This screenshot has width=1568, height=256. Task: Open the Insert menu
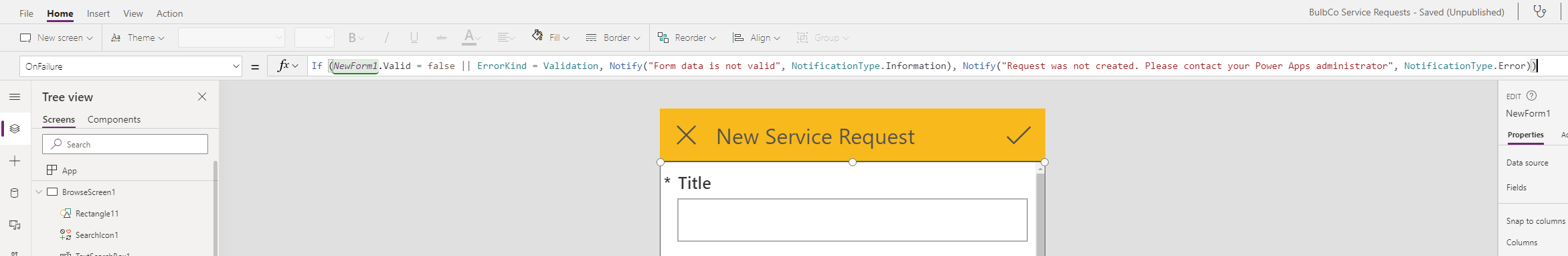[x=98, y=13]
